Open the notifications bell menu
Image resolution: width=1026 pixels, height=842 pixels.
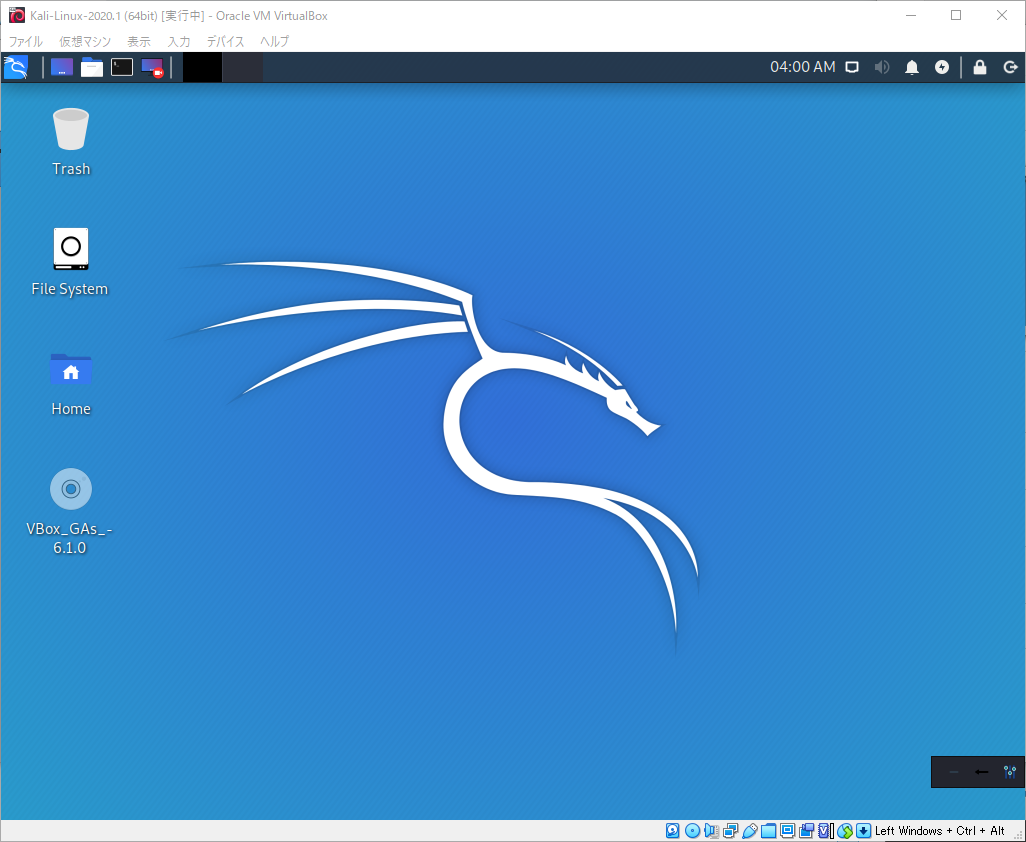(x=911, y=67)
